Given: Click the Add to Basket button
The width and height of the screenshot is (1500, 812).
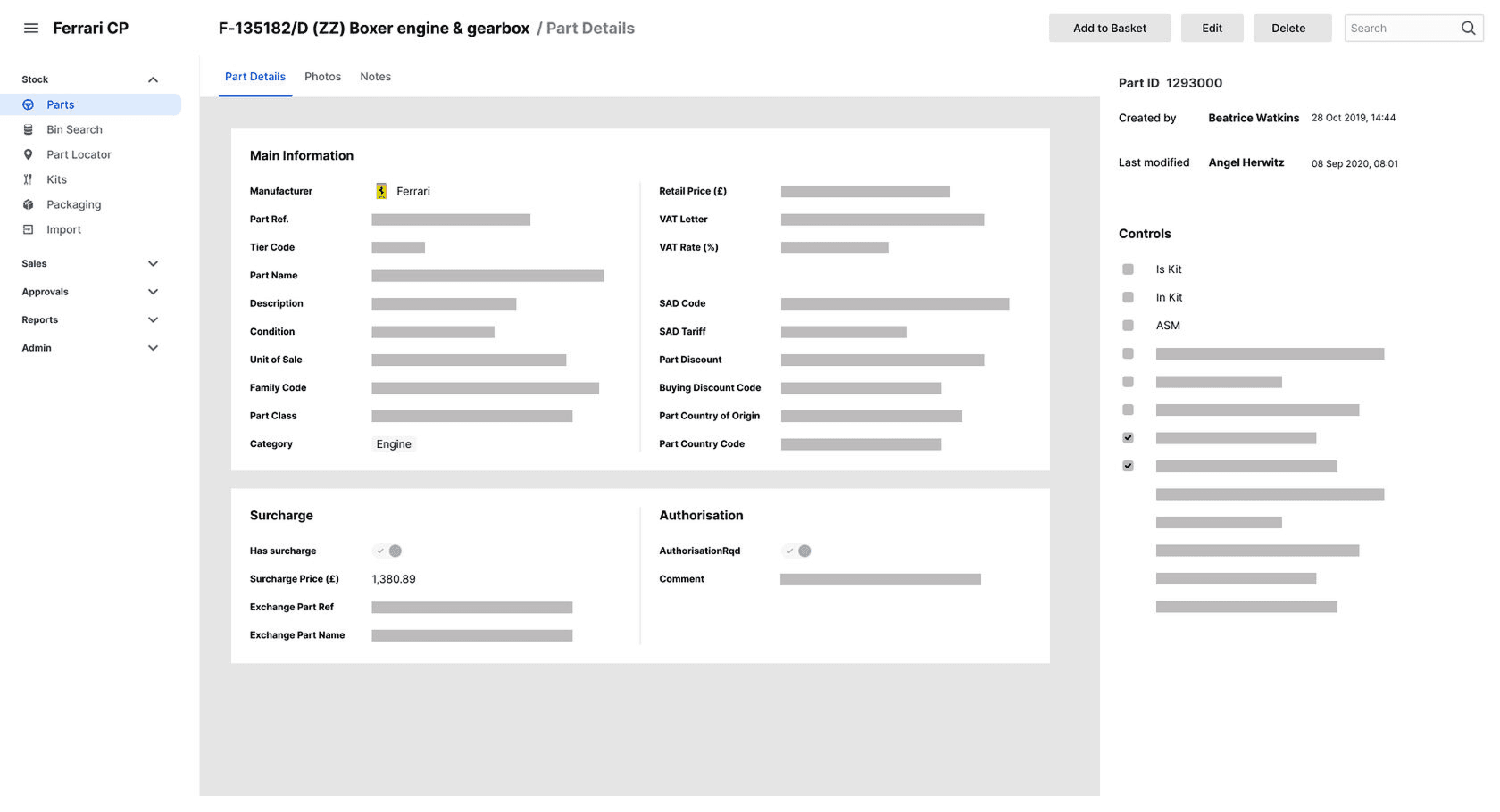Looking at the screenshot, I should pos(1110,28).
